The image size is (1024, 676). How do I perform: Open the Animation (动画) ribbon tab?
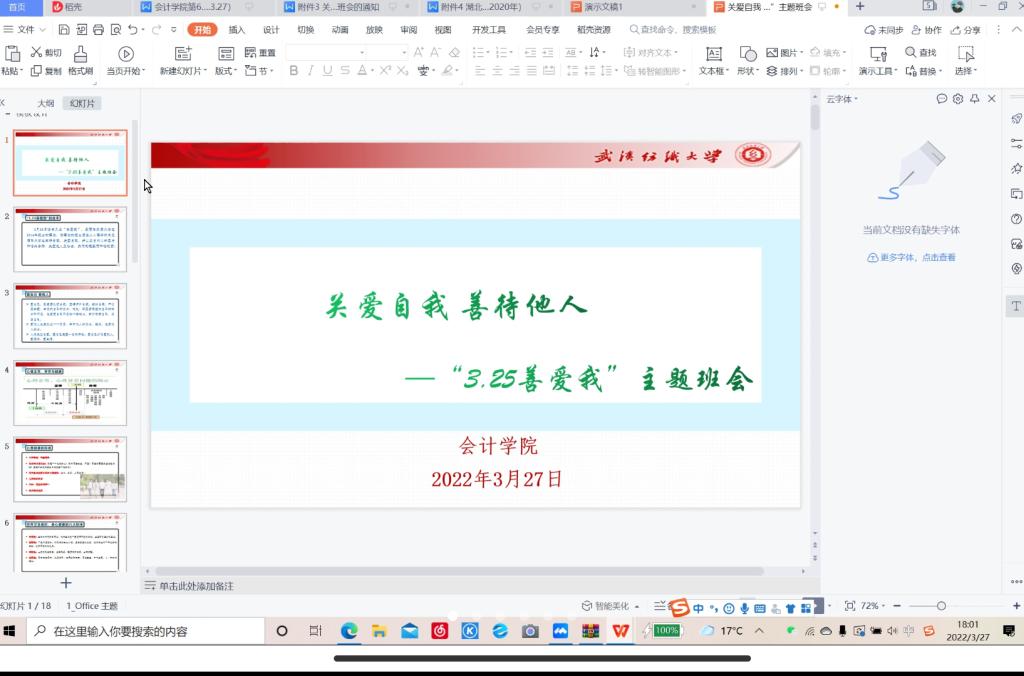340,30
